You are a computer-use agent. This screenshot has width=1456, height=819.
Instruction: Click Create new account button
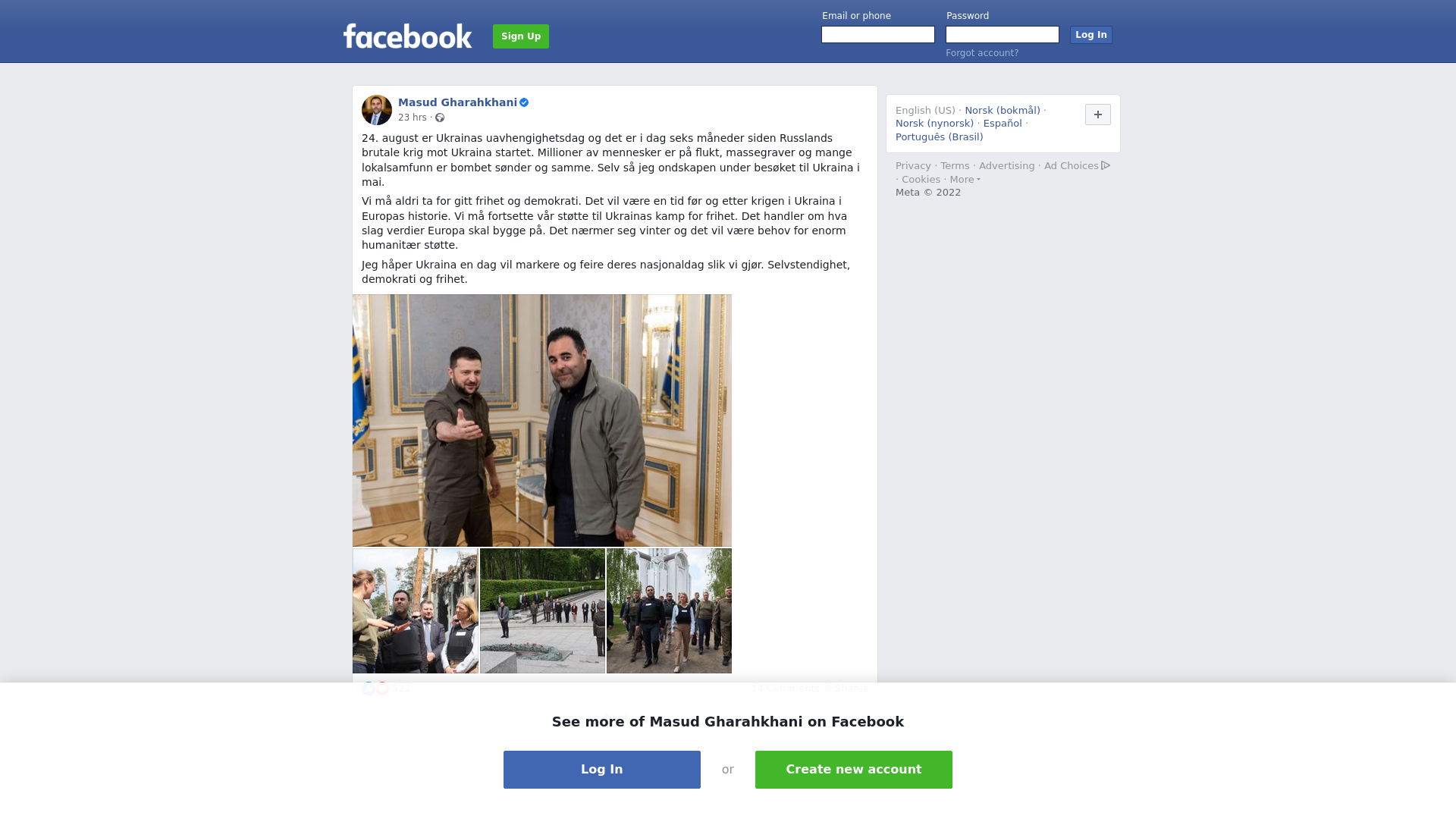[x=854, y=770]
